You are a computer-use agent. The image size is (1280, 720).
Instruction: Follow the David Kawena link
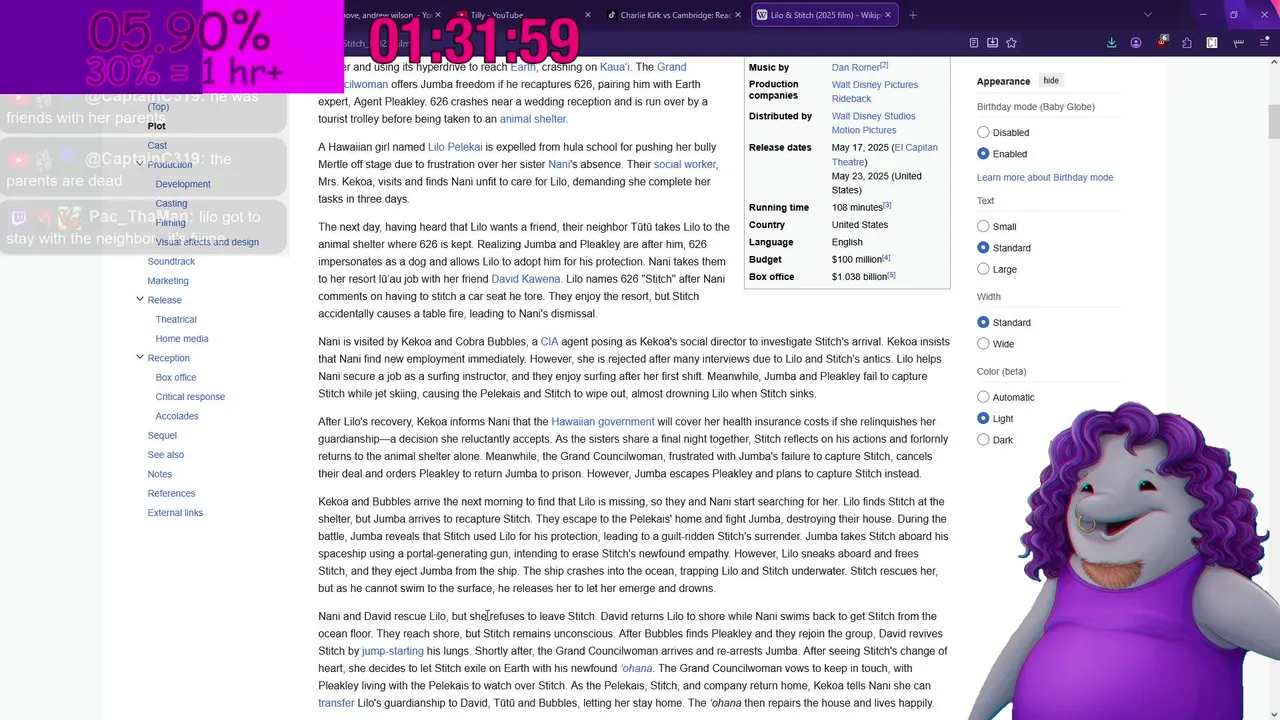tap(525, 279)
